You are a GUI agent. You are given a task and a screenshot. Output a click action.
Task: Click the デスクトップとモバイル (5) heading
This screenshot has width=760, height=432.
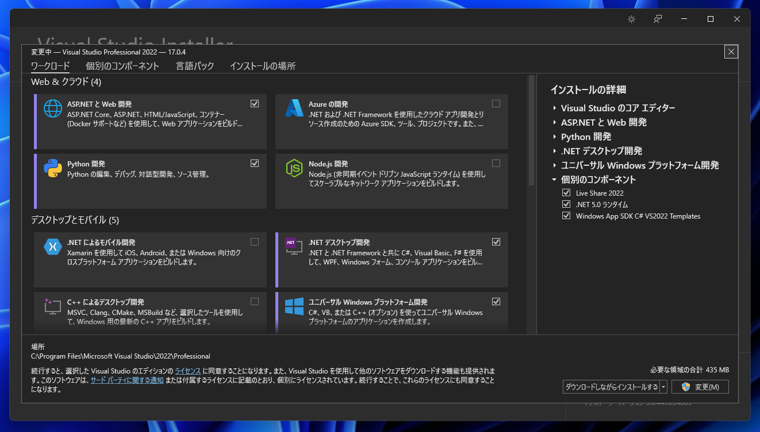tap(75, 220)
